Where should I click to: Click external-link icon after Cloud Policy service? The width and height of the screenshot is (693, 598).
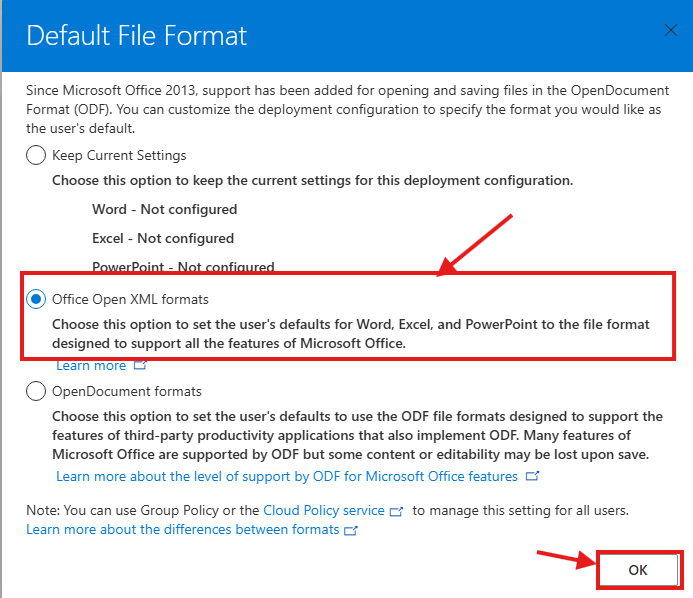[x=396, y=511]
